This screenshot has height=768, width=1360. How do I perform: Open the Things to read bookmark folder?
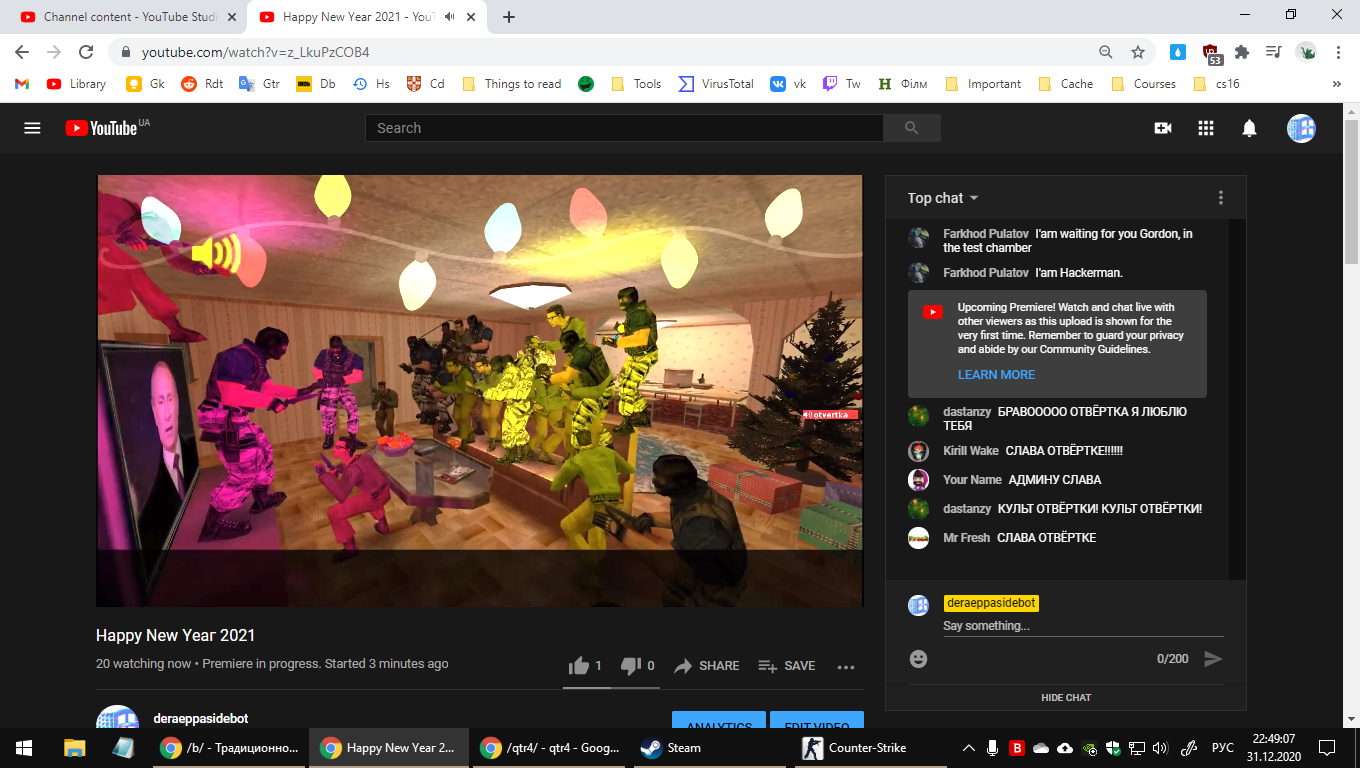(x=511, y=84)
